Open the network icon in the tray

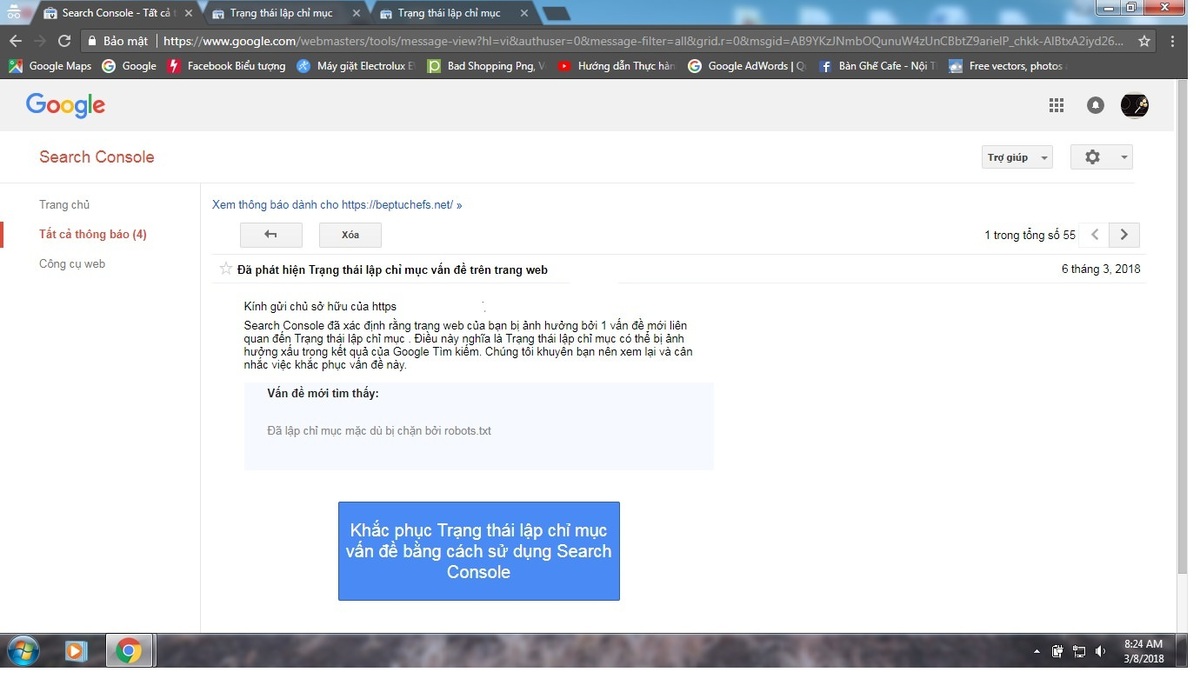(1079, 652)
